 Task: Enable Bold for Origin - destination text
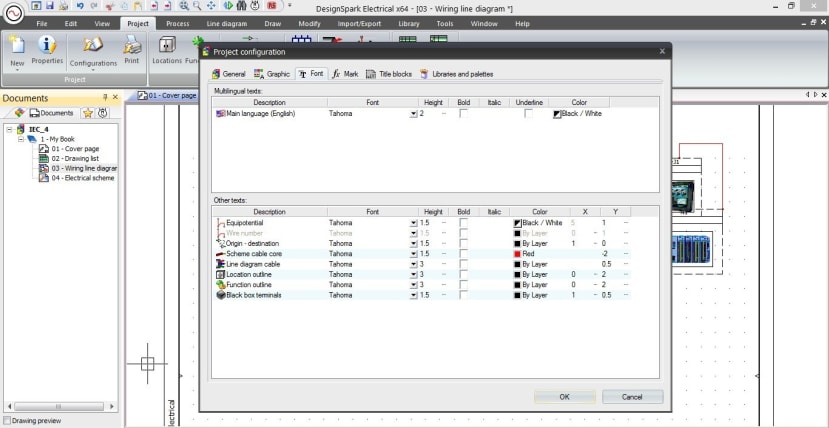[464, 244]
